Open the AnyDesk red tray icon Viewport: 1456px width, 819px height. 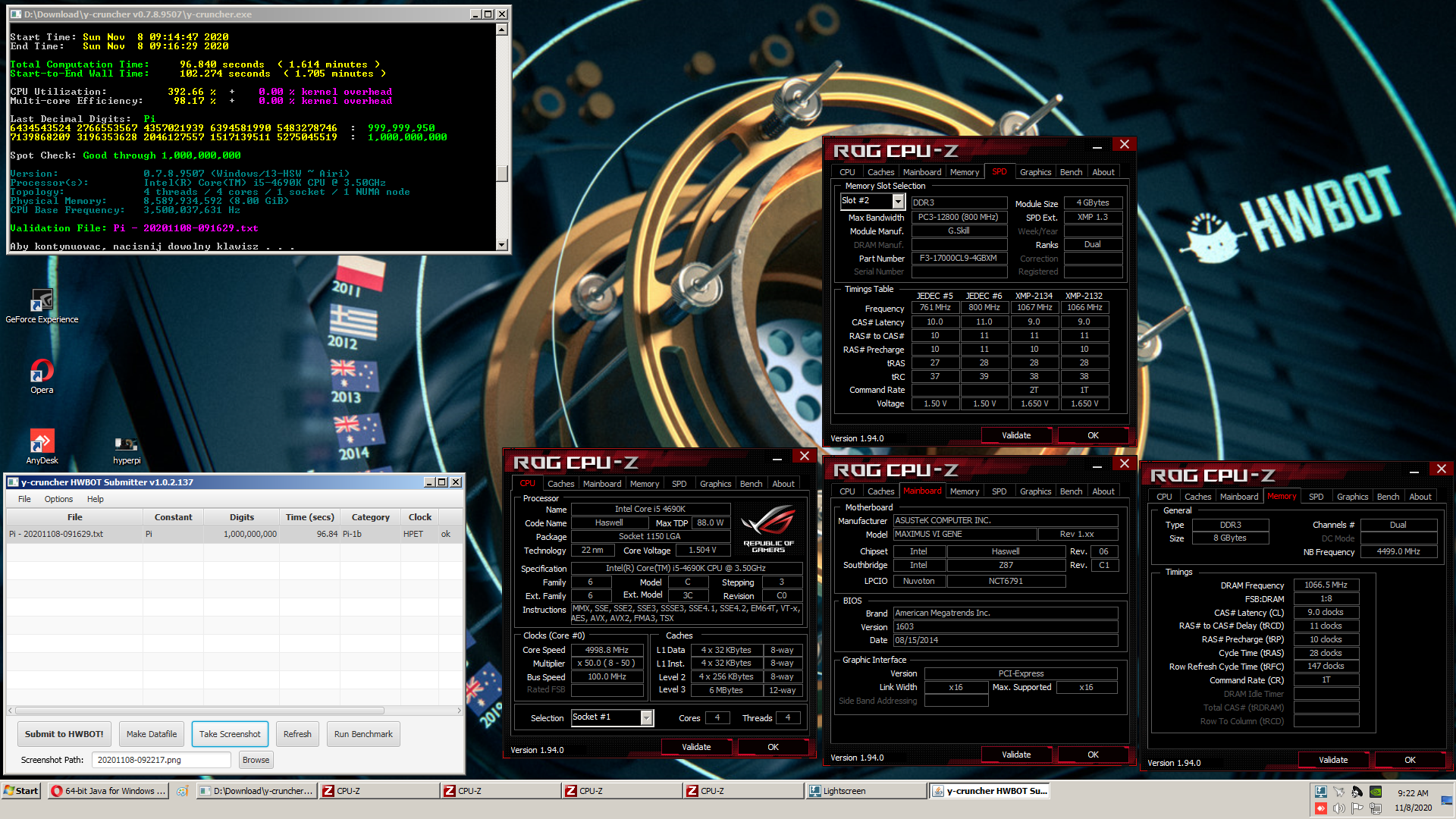[x=1321, y=808]
